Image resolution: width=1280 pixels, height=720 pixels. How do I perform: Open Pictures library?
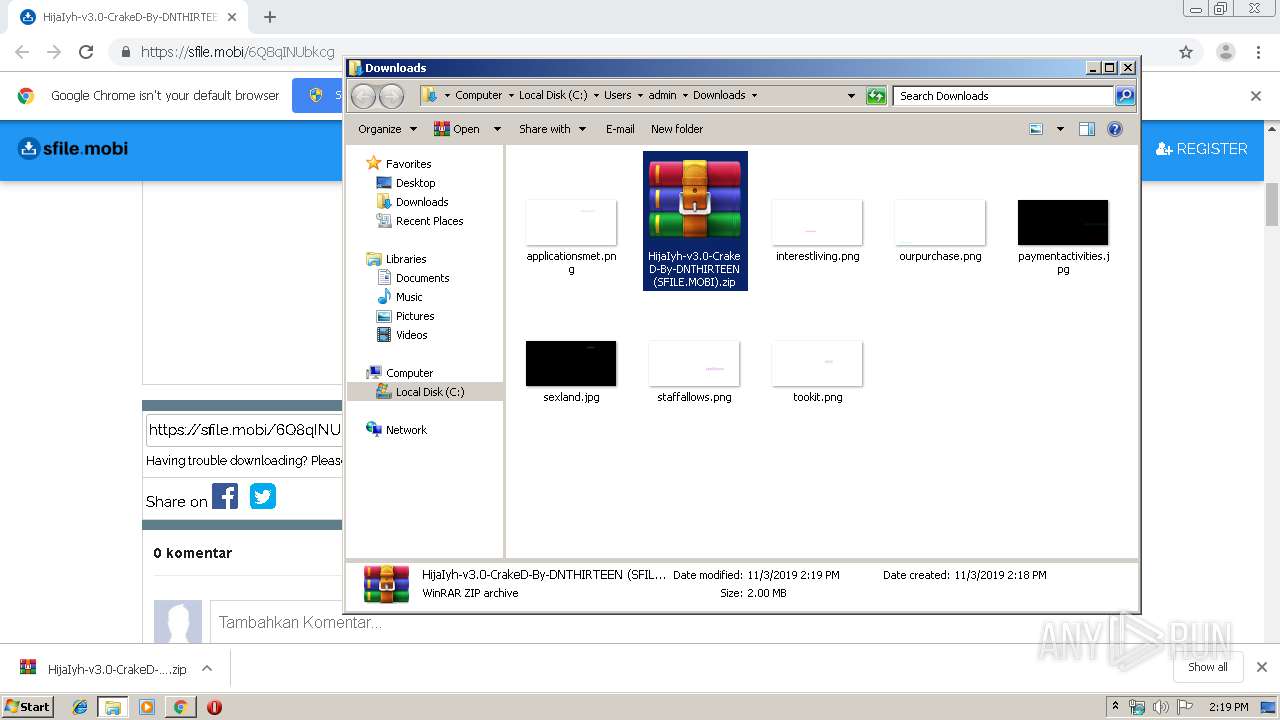405,316
